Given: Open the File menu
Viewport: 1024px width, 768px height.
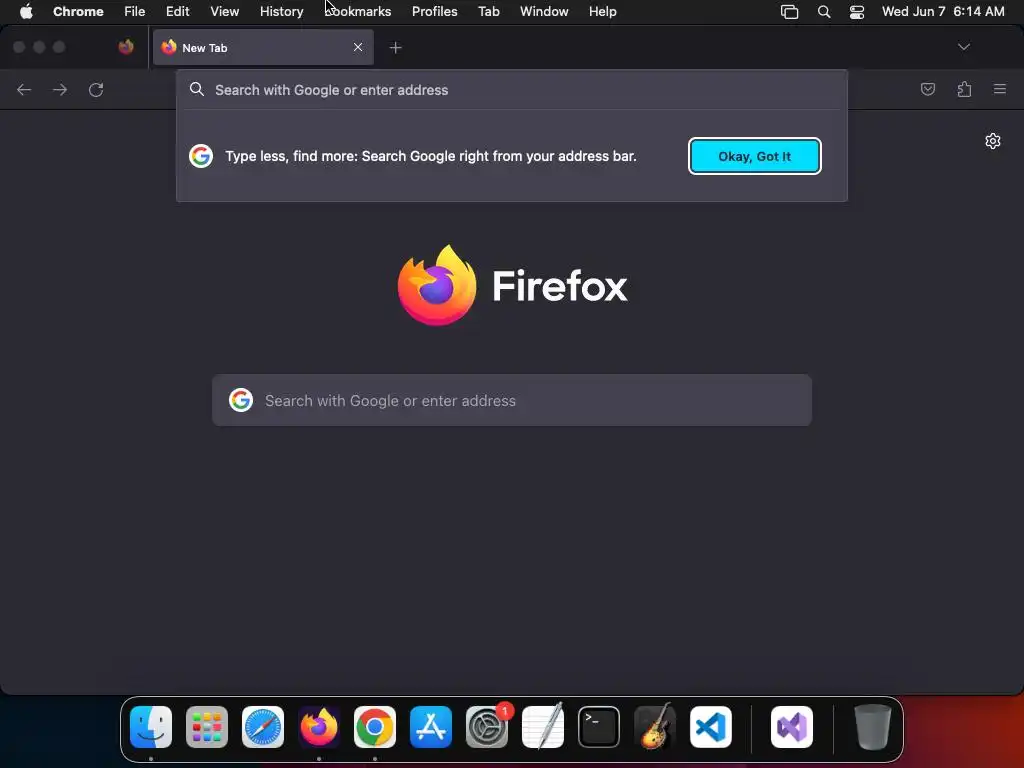Looking at the screenshot, I should click(135, 12).
